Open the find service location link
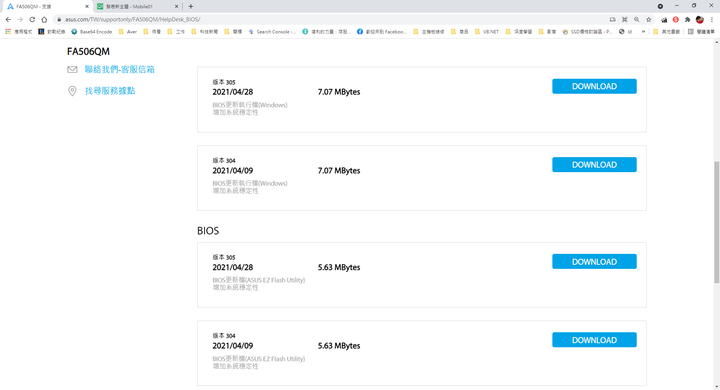720x390 pixels. point(110,90)
